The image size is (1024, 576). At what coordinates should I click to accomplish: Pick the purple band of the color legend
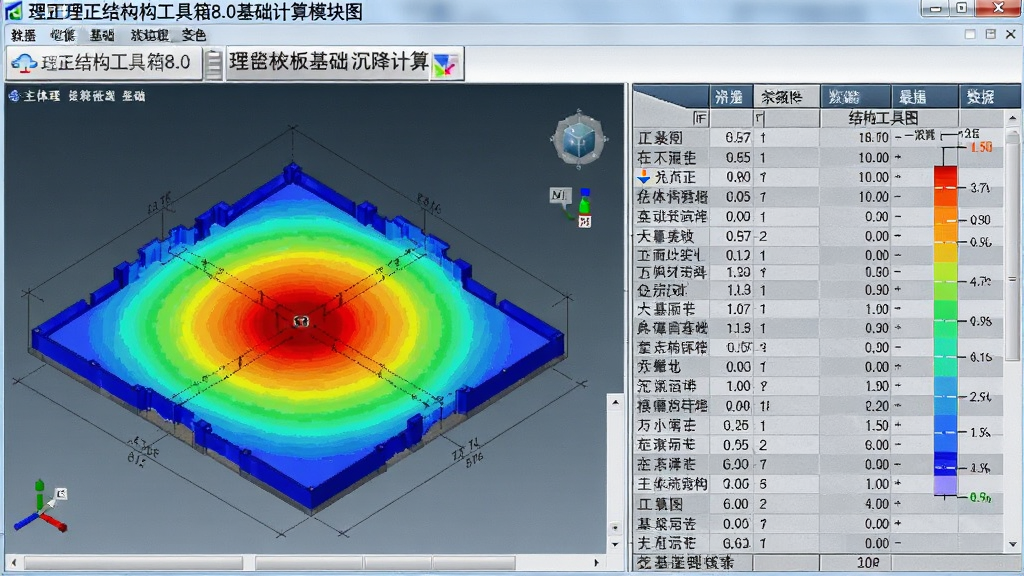click(x=945, y=485)
